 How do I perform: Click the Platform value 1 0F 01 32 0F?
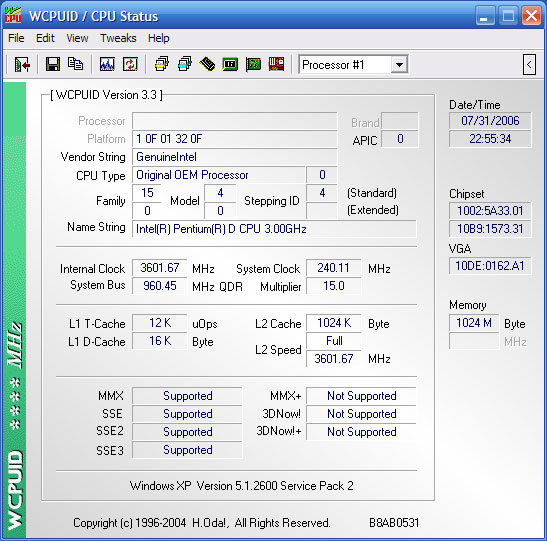234,139
